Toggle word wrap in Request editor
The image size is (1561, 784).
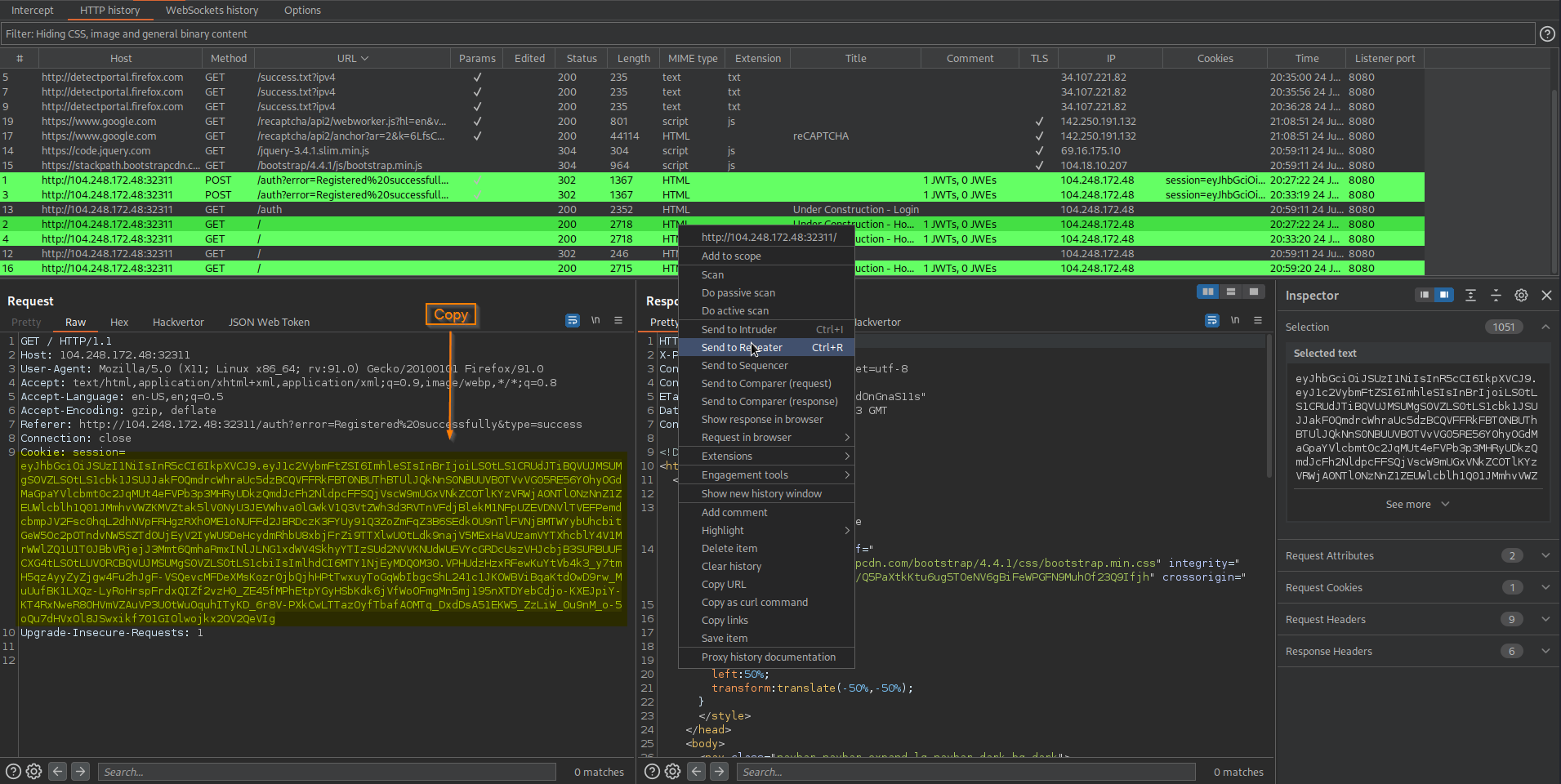pos(573,320)
